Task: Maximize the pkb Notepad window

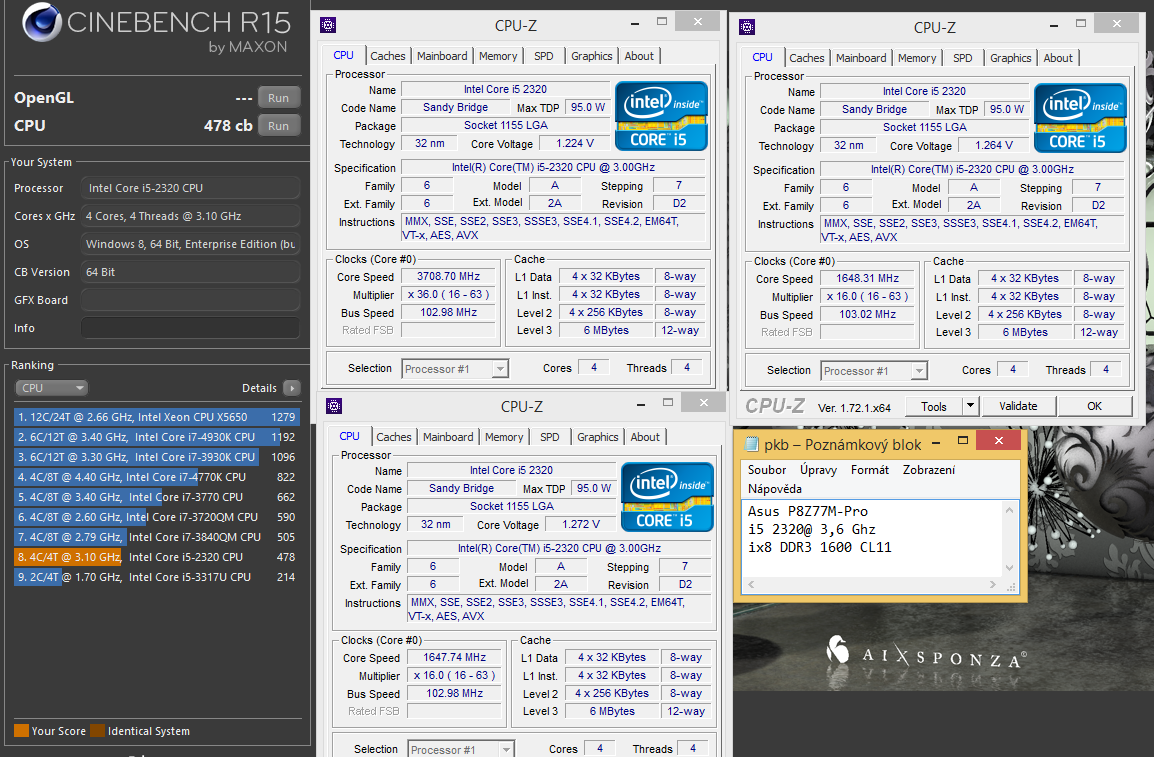Action: click(963, 440)
